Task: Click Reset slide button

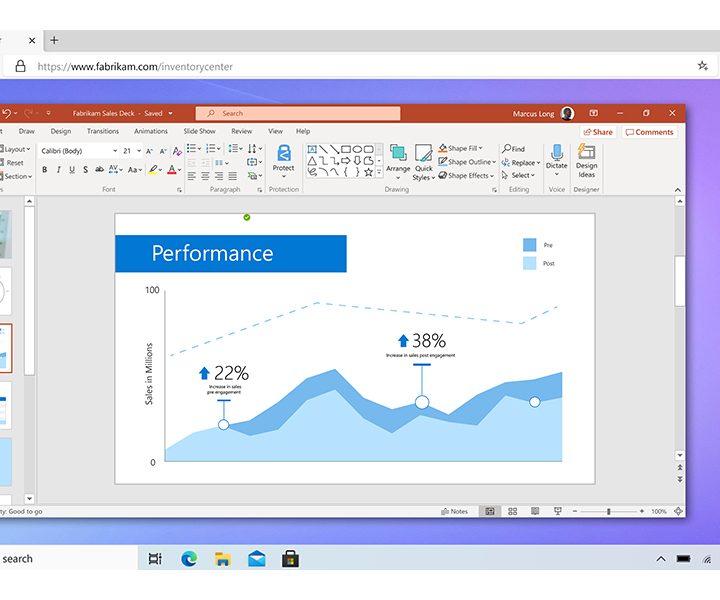Action: [12, 163]
